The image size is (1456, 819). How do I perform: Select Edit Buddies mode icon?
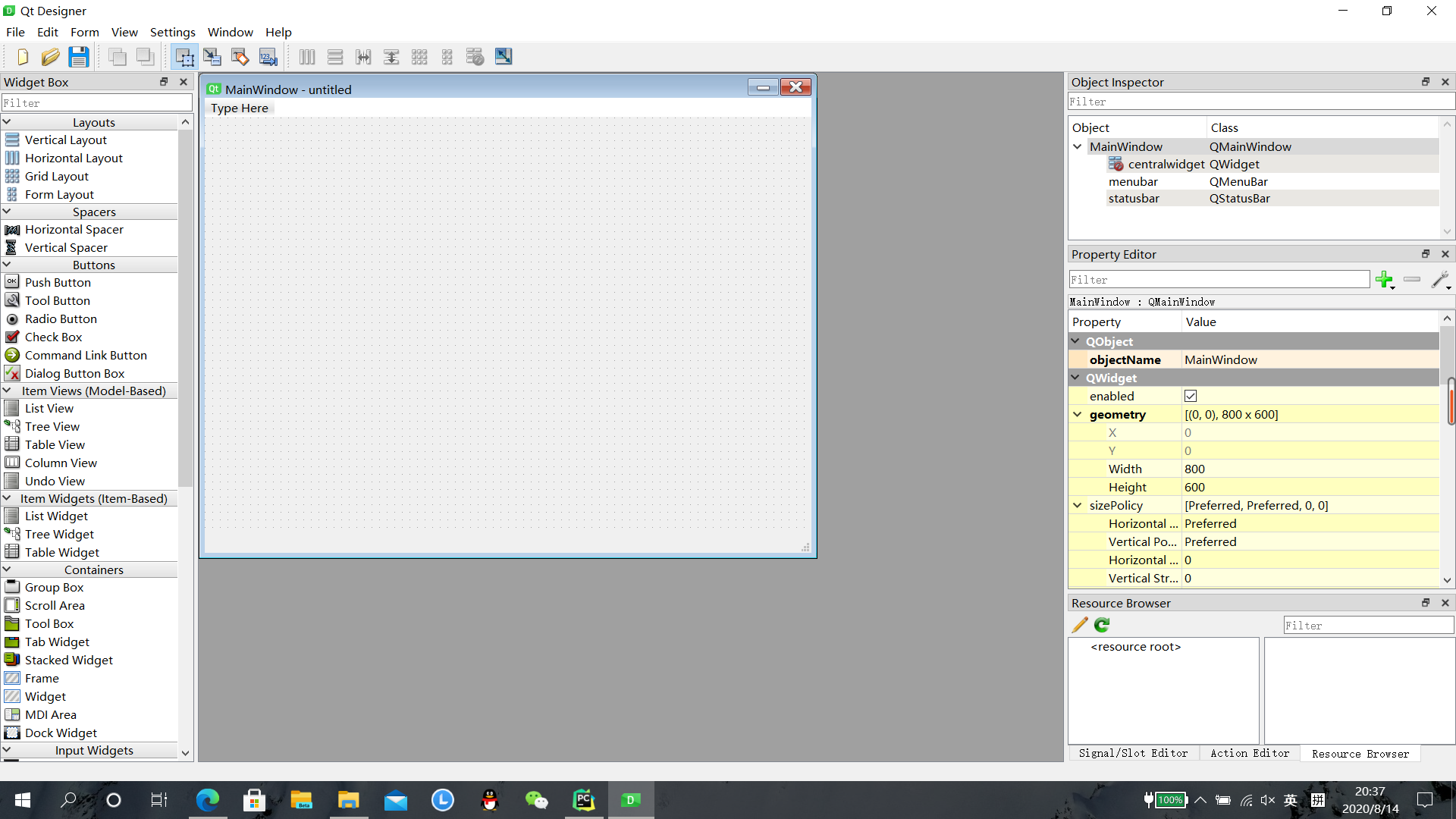coord(240,57)
